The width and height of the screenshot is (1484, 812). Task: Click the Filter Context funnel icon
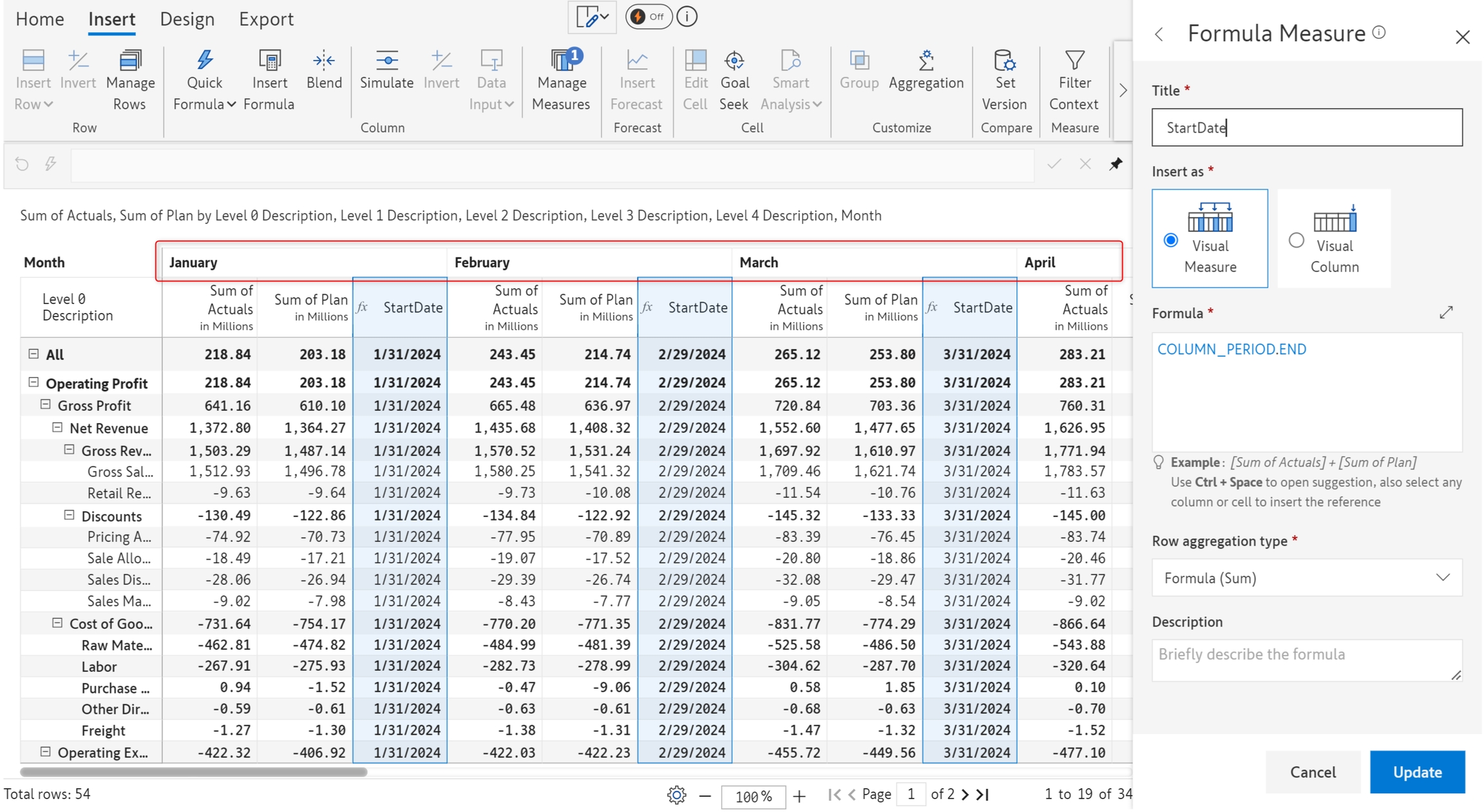tap(1074, 61)
